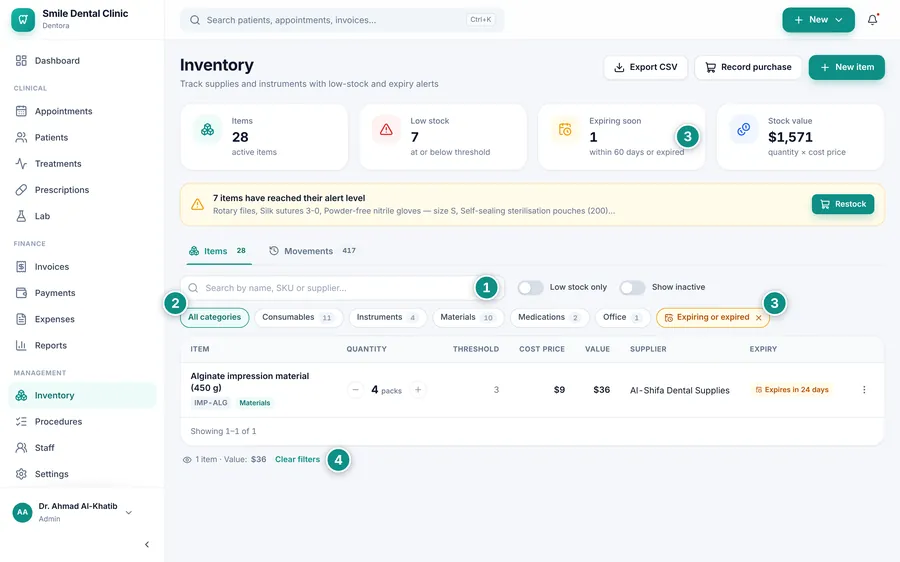Open the Lab section
Viewport: 900px width, 562px height.
[82, 216]
